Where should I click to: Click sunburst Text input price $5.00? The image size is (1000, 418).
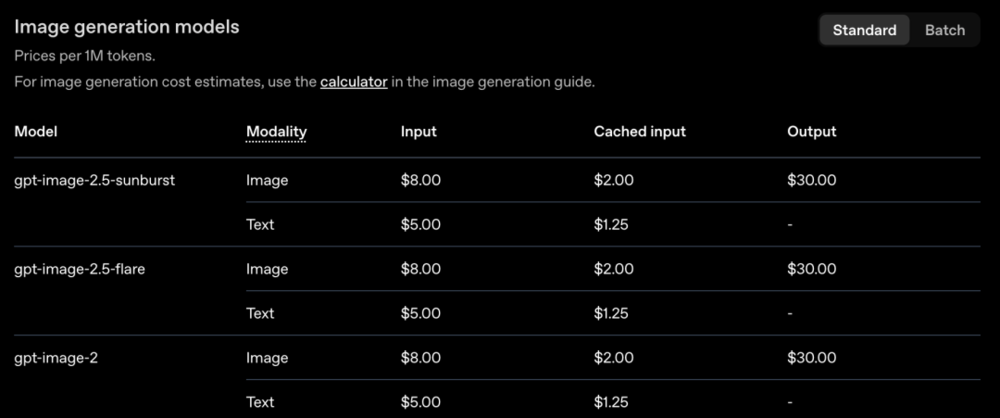point(420,224)
